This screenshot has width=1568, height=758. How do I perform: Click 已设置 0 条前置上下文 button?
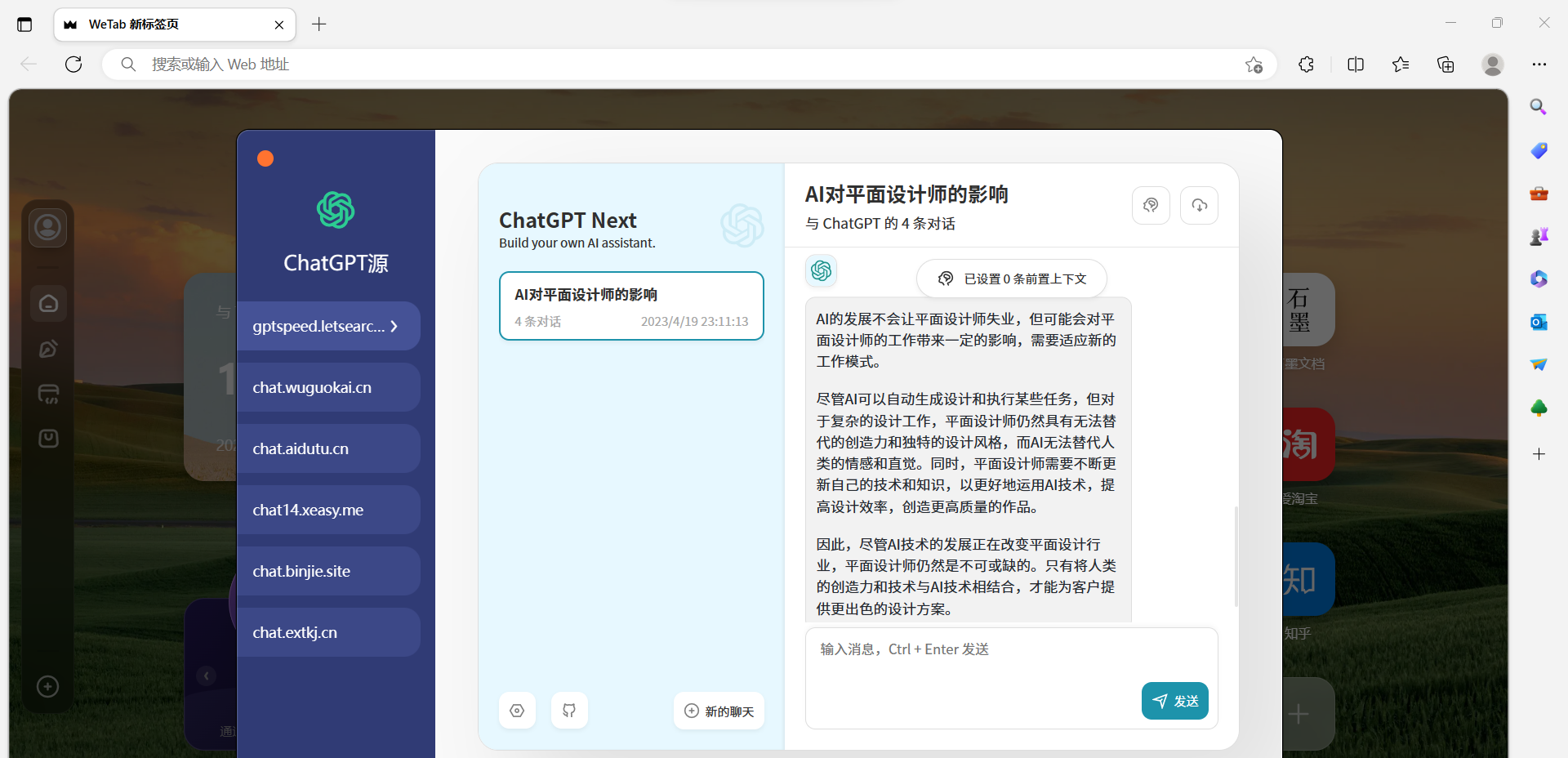click(1012, 279)
